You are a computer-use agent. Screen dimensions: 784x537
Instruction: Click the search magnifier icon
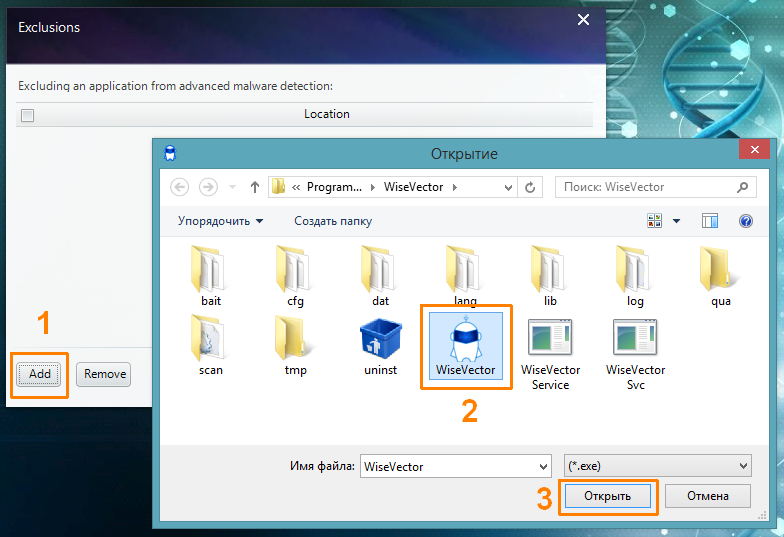tap(742, 187)
